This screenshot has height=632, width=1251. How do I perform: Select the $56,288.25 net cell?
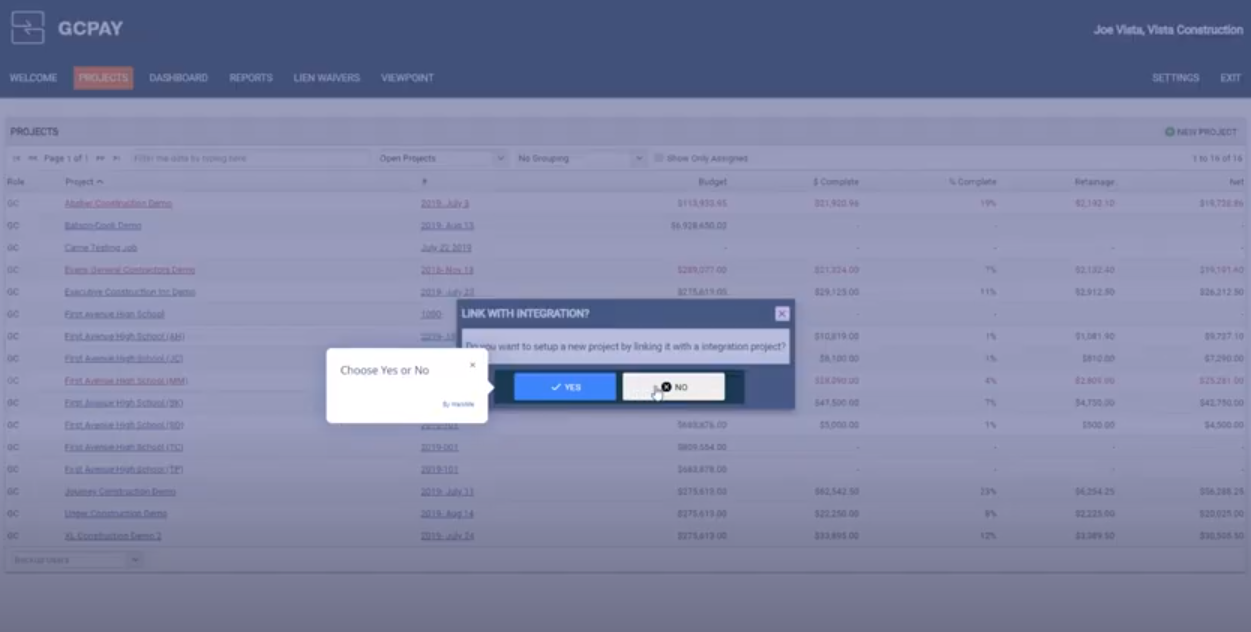(1221, 491)
